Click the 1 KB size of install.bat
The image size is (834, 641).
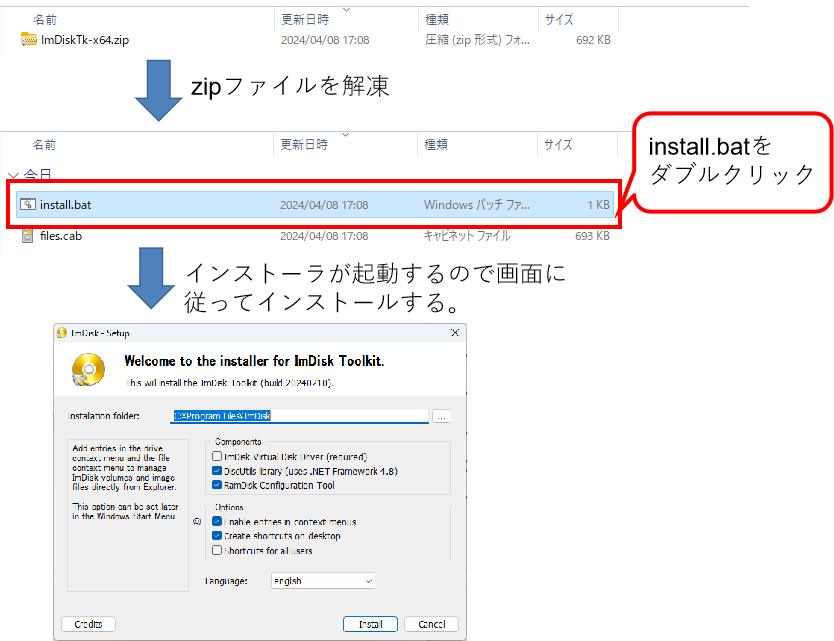(598, 205)
